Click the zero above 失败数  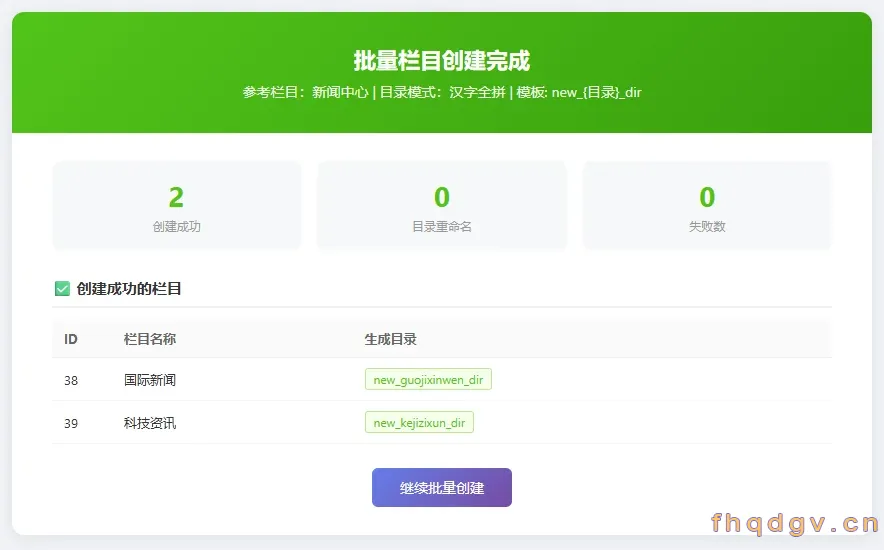pos(707,197)
